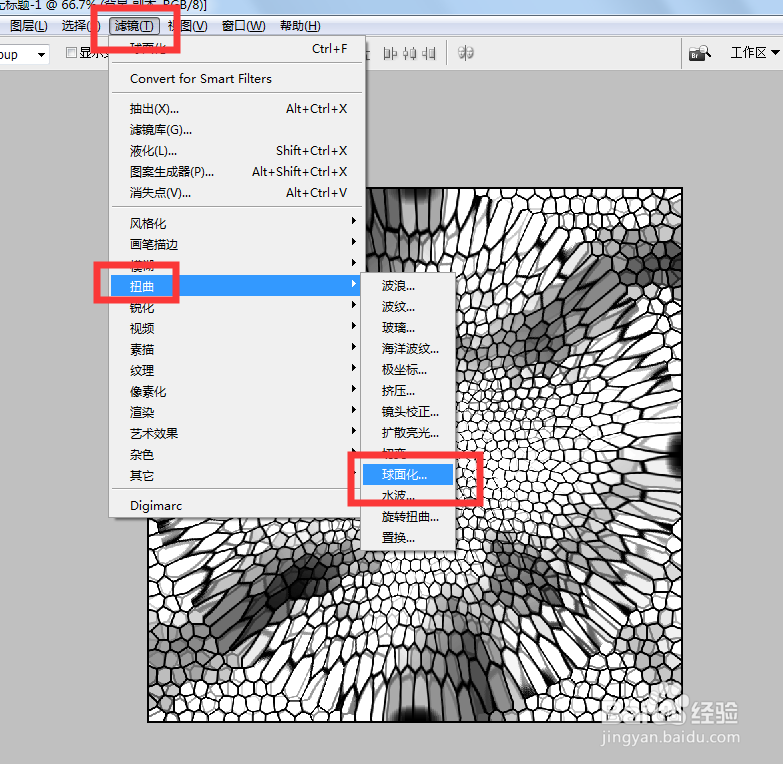Toggle the 显示 checkbox in options bar
This screenshot has width=783, height=764.
point(71,52)
